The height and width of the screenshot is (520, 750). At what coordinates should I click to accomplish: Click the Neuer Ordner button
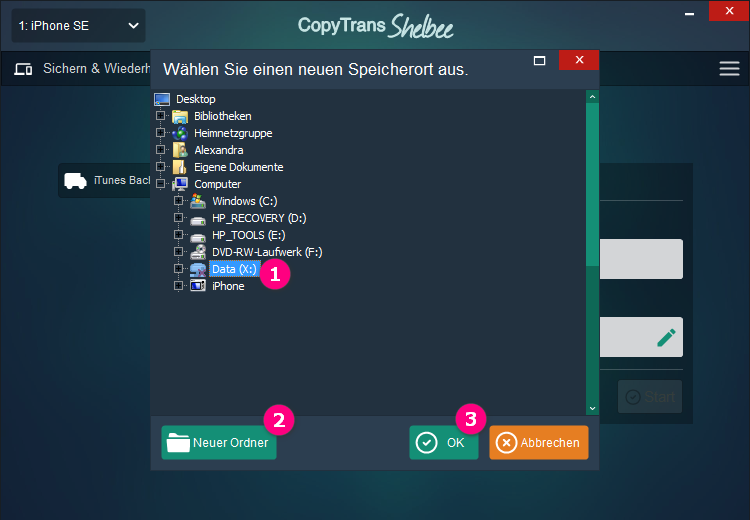coord(219,443)
